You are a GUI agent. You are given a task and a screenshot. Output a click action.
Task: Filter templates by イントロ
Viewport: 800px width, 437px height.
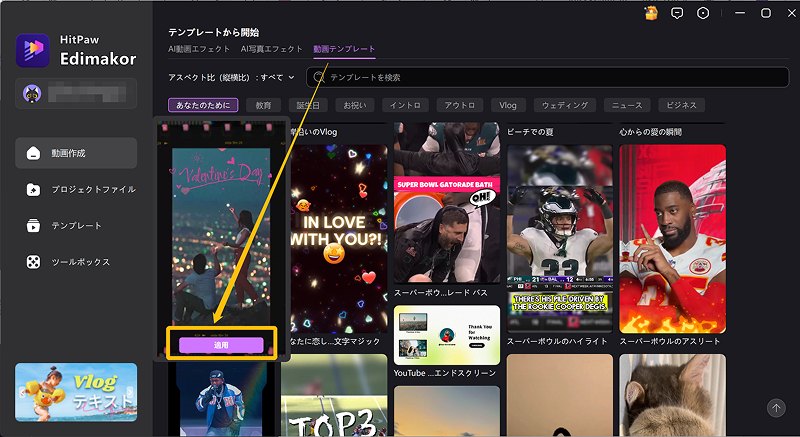tap(405, 106)
